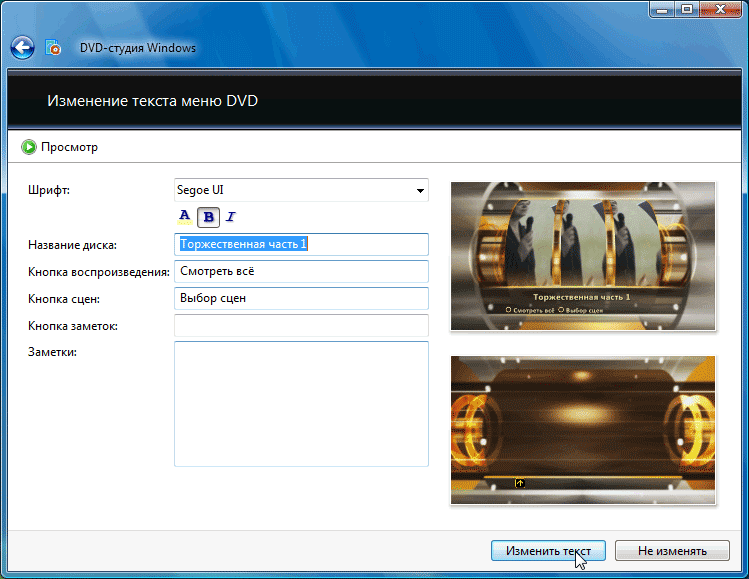Click the green Просмотр play icon
This screenshot has height=579, width=749.
pos(29,147)
